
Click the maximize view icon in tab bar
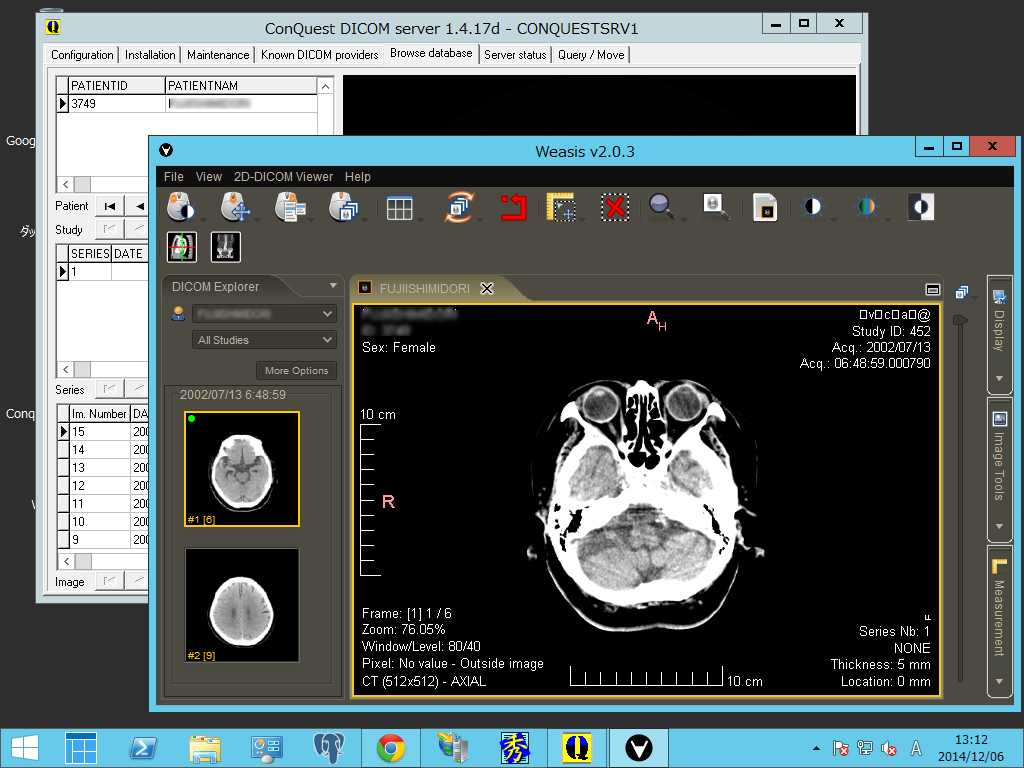[x=933, y=289]
